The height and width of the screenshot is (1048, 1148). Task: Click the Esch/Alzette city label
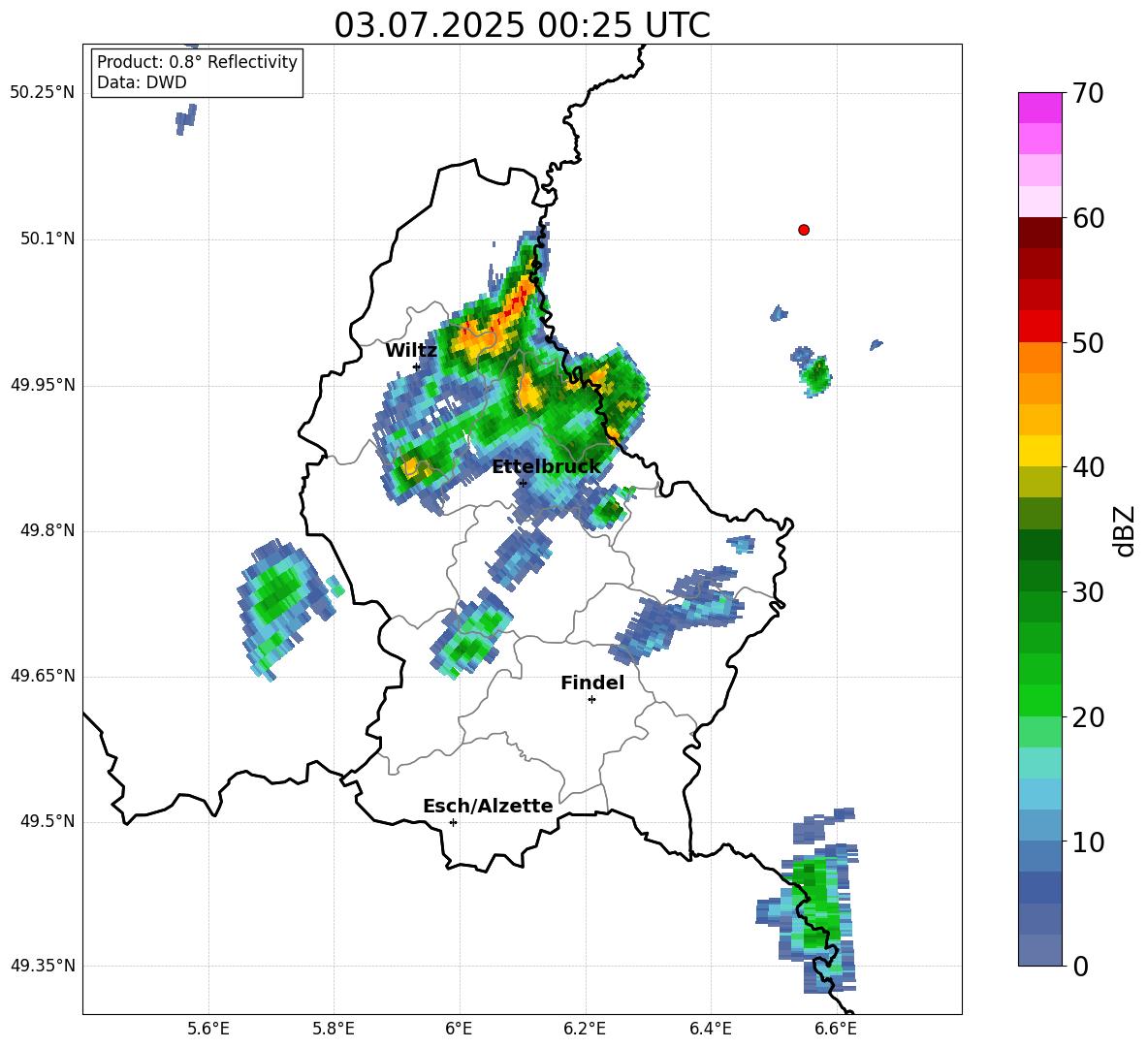488,807
